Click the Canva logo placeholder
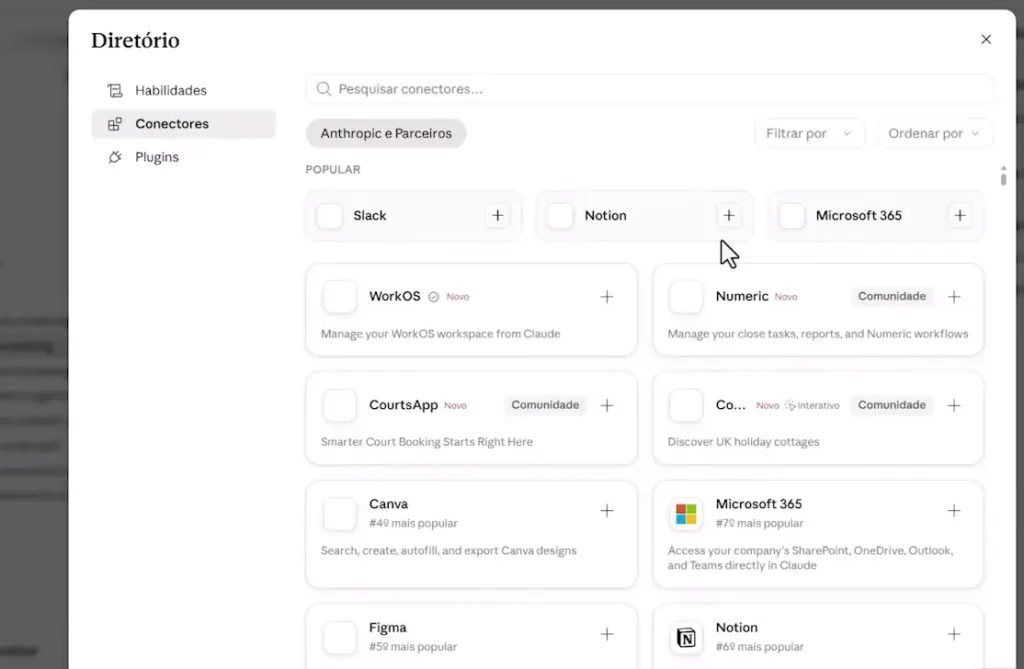1024x669 pixels. (340, 514)
